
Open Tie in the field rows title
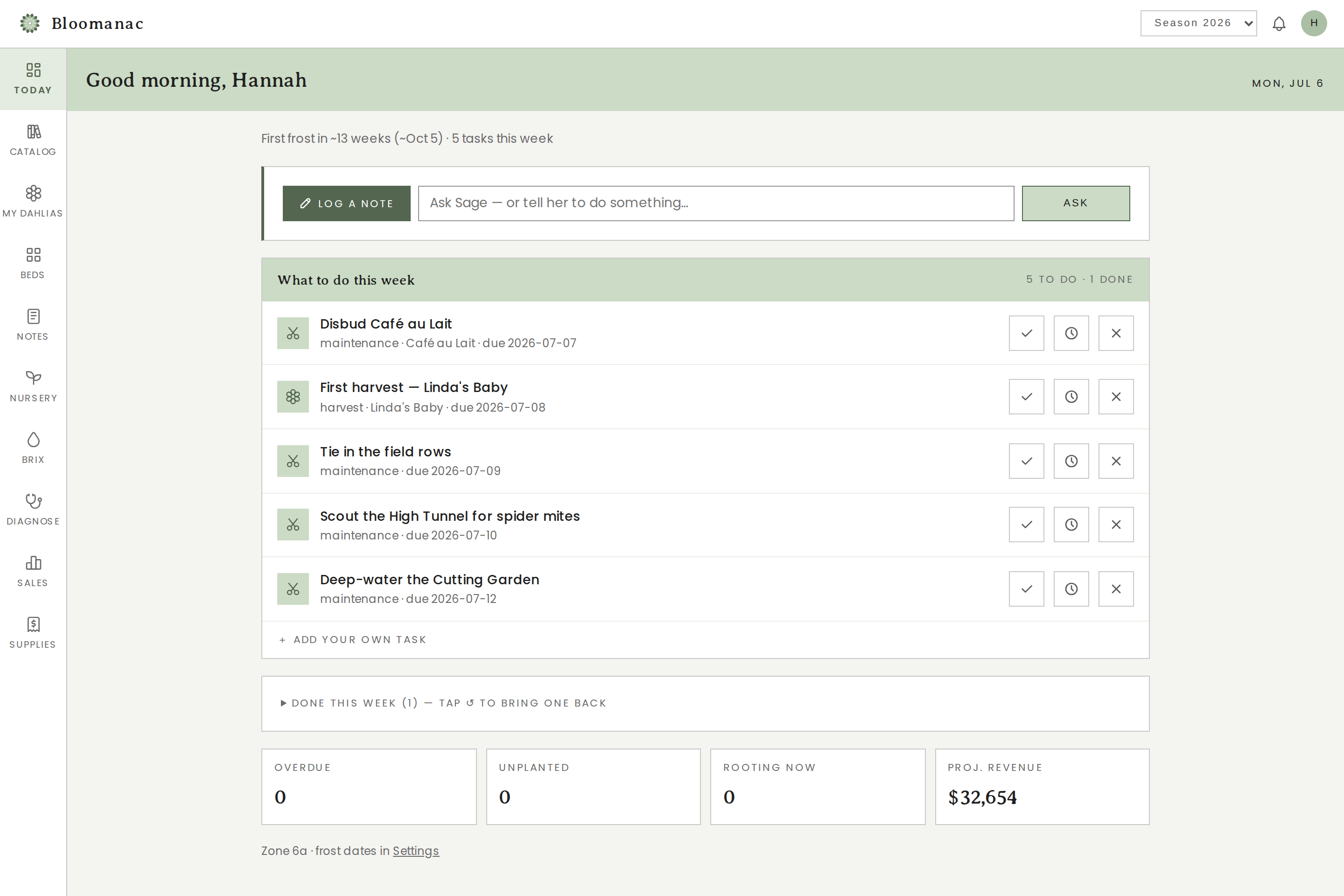click(x=386, y=452)
